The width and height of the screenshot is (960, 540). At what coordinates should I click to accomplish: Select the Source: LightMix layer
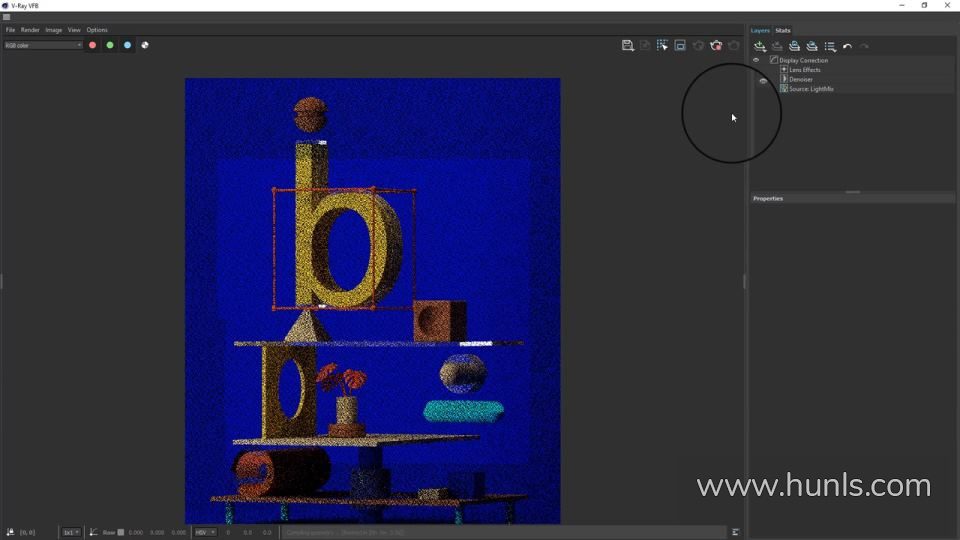point(811,89)
